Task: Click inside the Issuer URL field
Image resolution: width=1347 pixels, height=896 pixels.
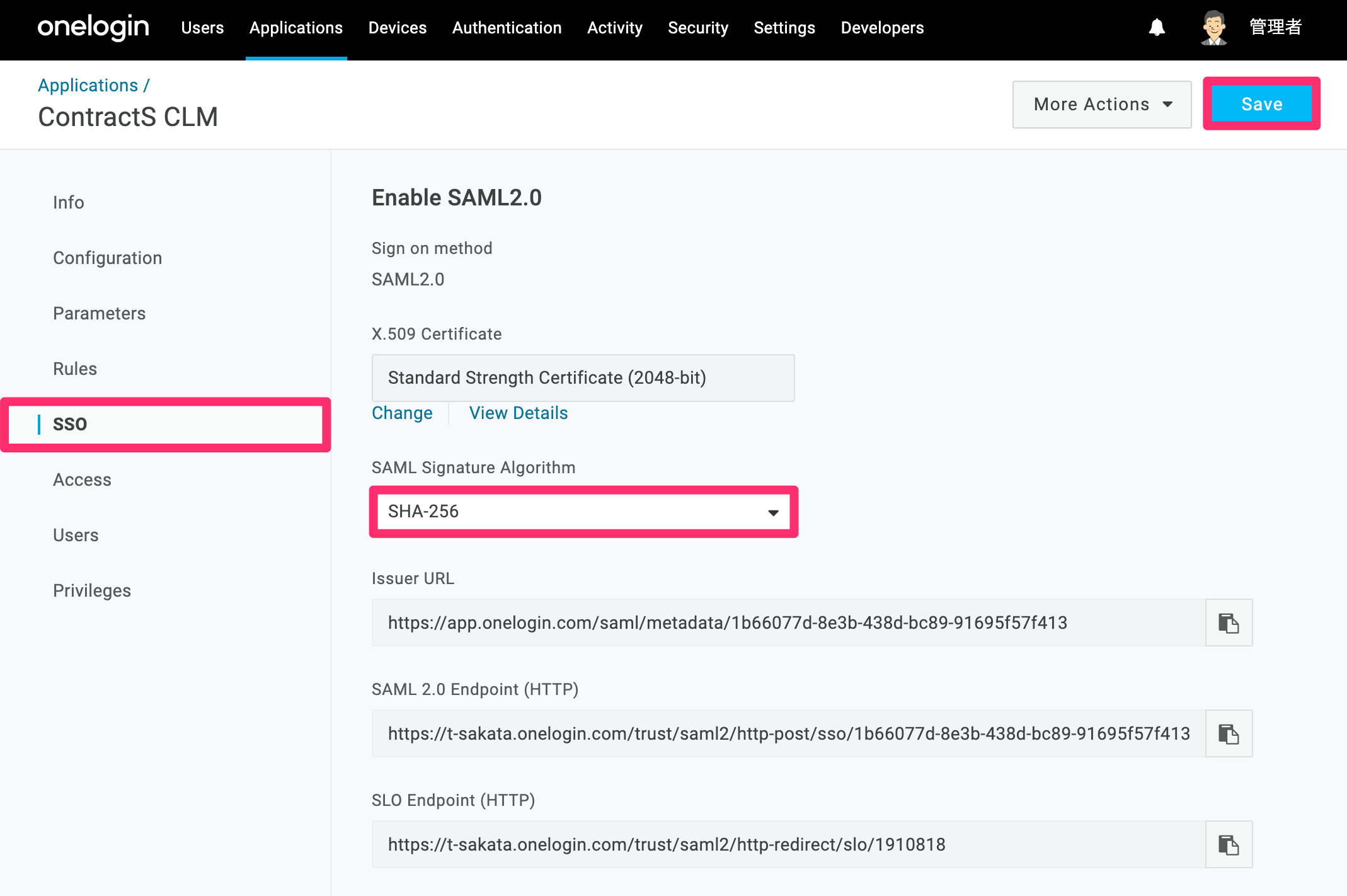Action: [x=788, y=623]
